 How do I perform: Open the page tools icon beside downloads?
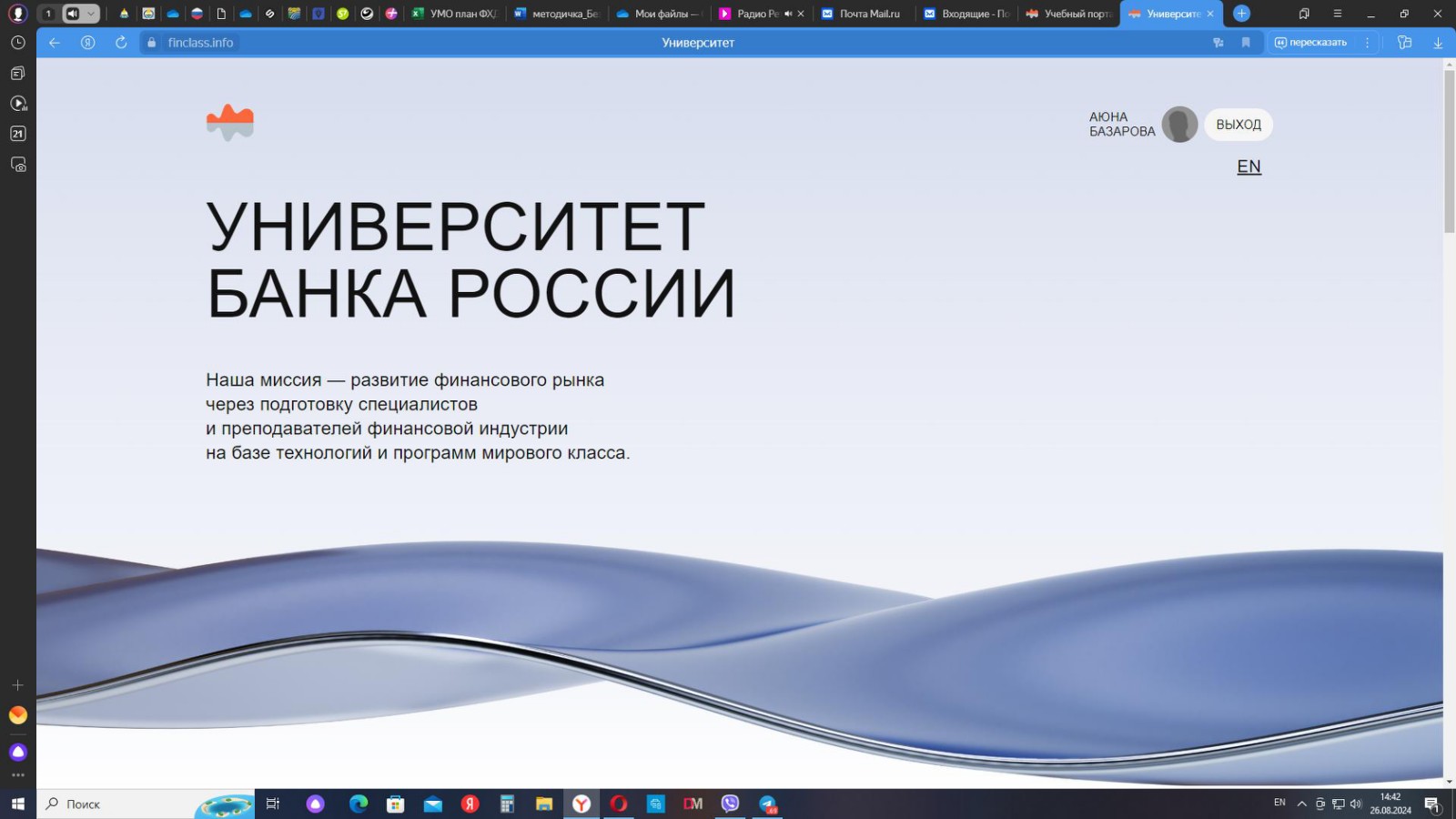click(x=1405, y=43)
